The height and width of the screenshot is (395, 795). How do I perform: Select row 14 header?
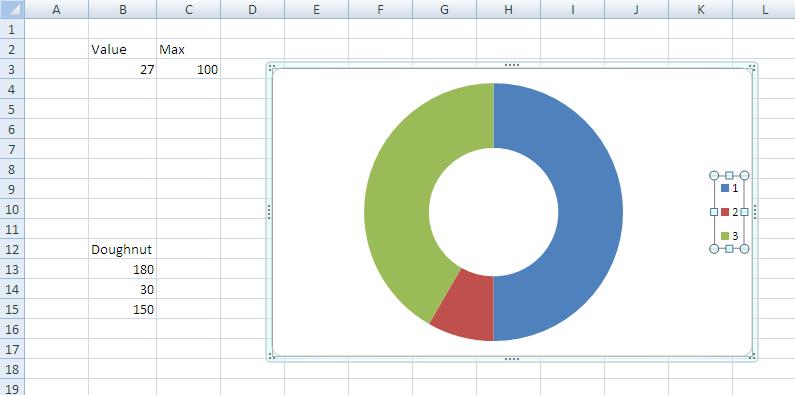tap(12, 289)
